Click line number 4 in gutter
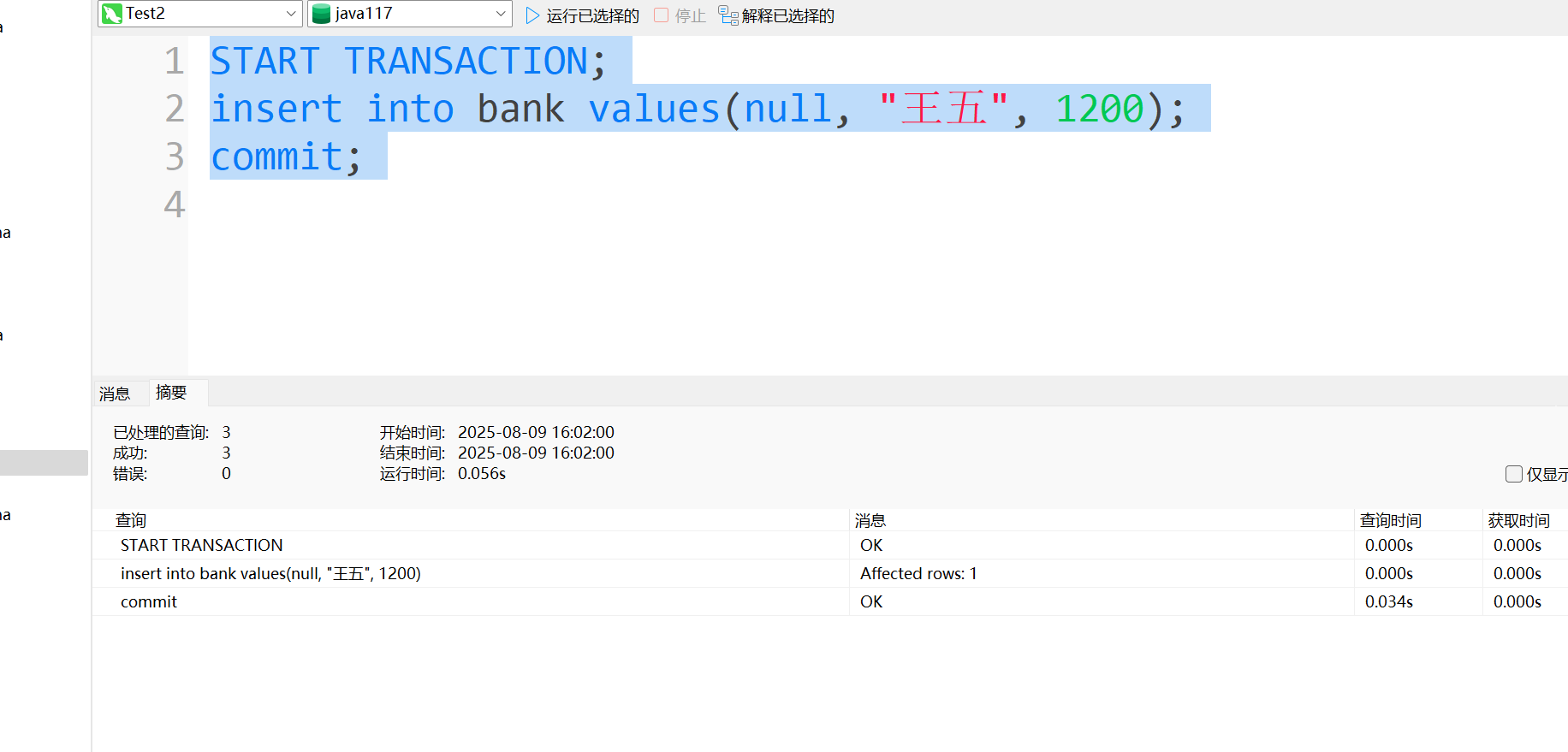Screen dimensions: 1568x752 pyautogui.click(x=175, y=204)
